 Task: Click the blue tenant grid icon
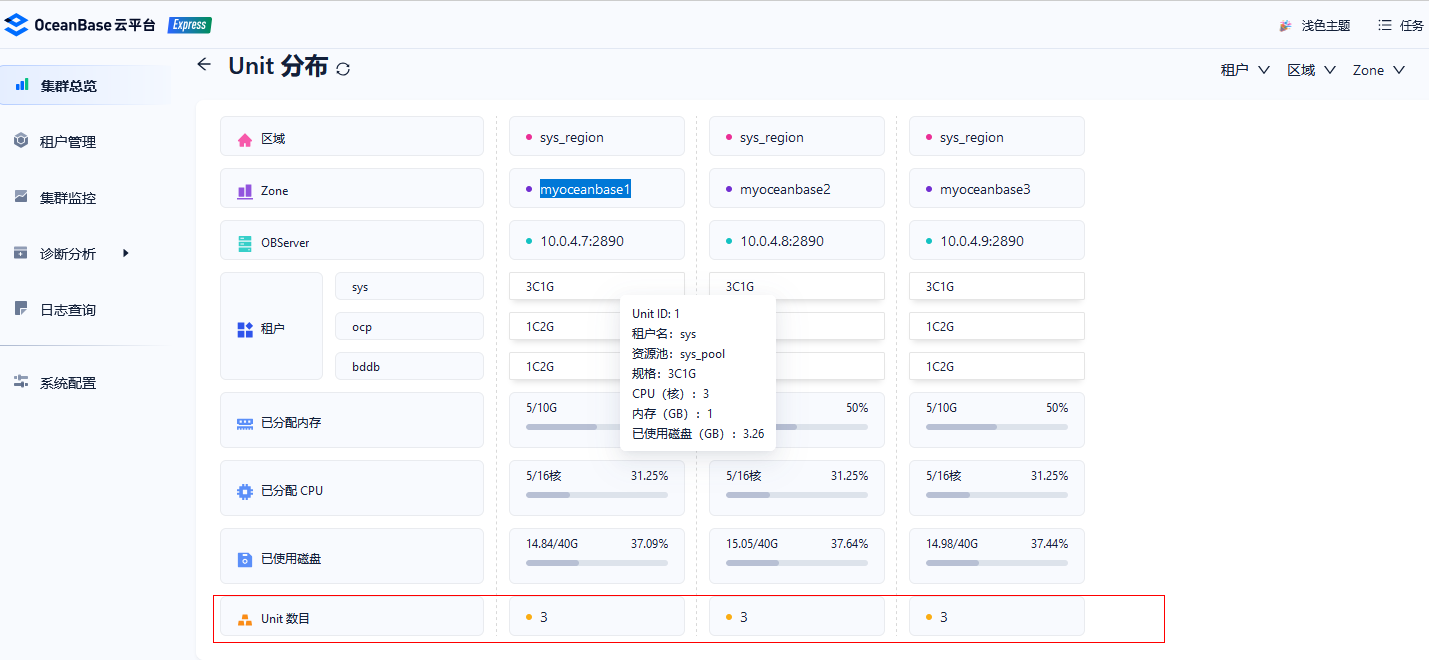point(245,329)
